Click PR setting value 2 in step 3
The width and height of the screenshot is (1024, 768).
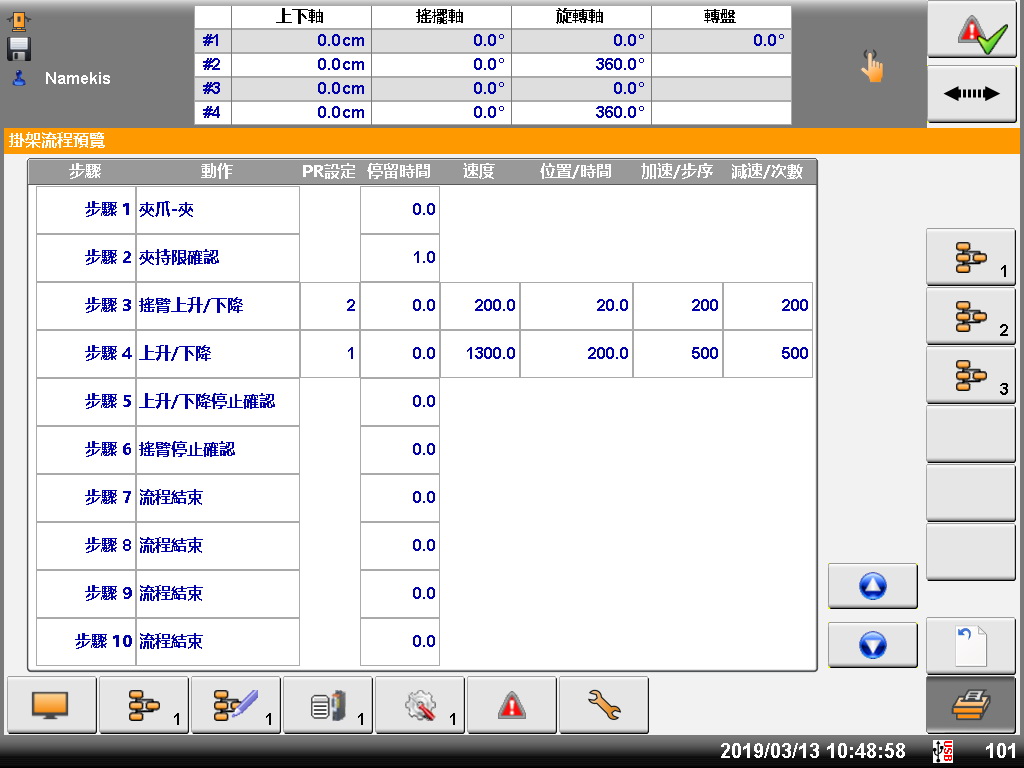pyautogui.click(x=330, y=306)
